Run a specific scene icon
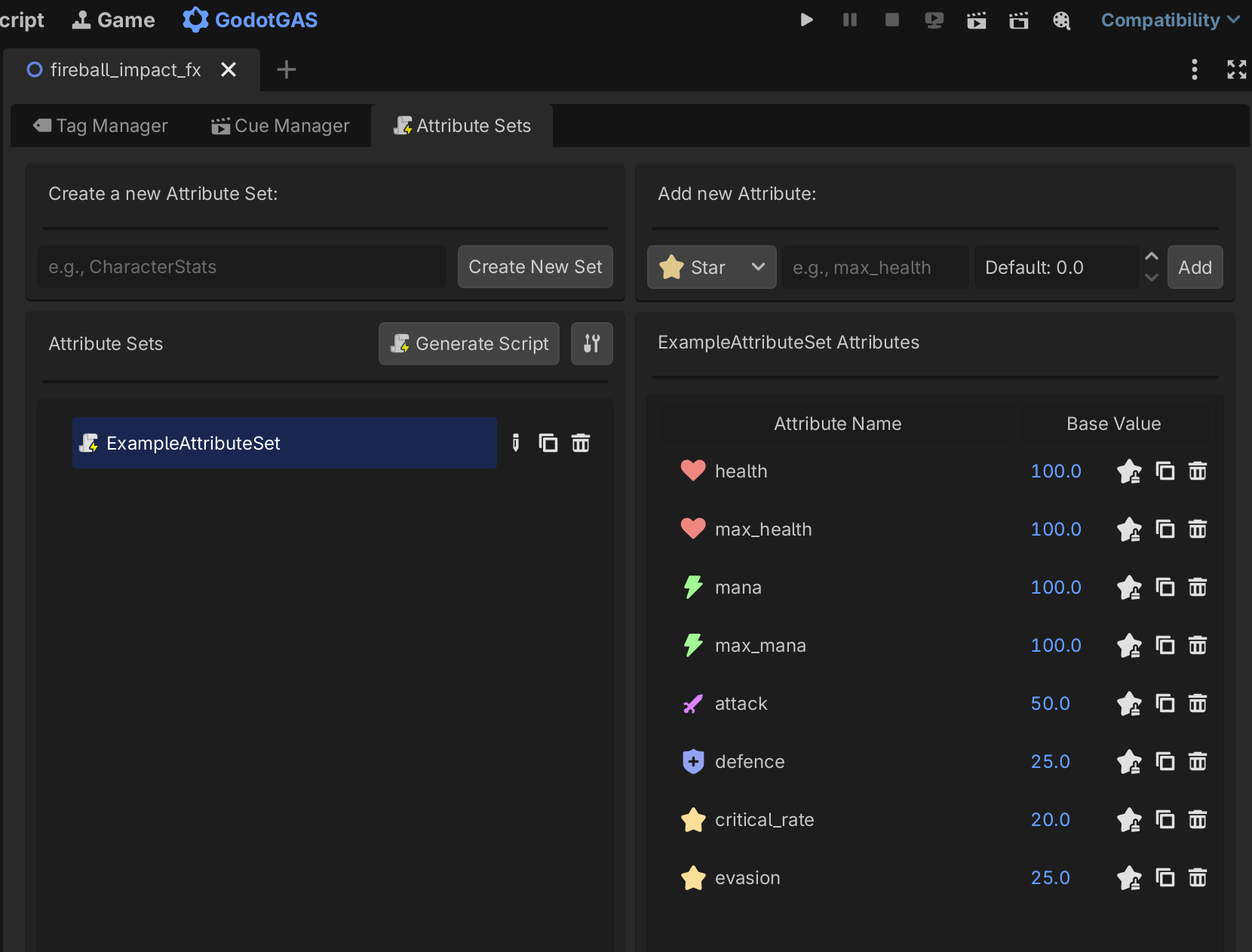 [1018, 20]
